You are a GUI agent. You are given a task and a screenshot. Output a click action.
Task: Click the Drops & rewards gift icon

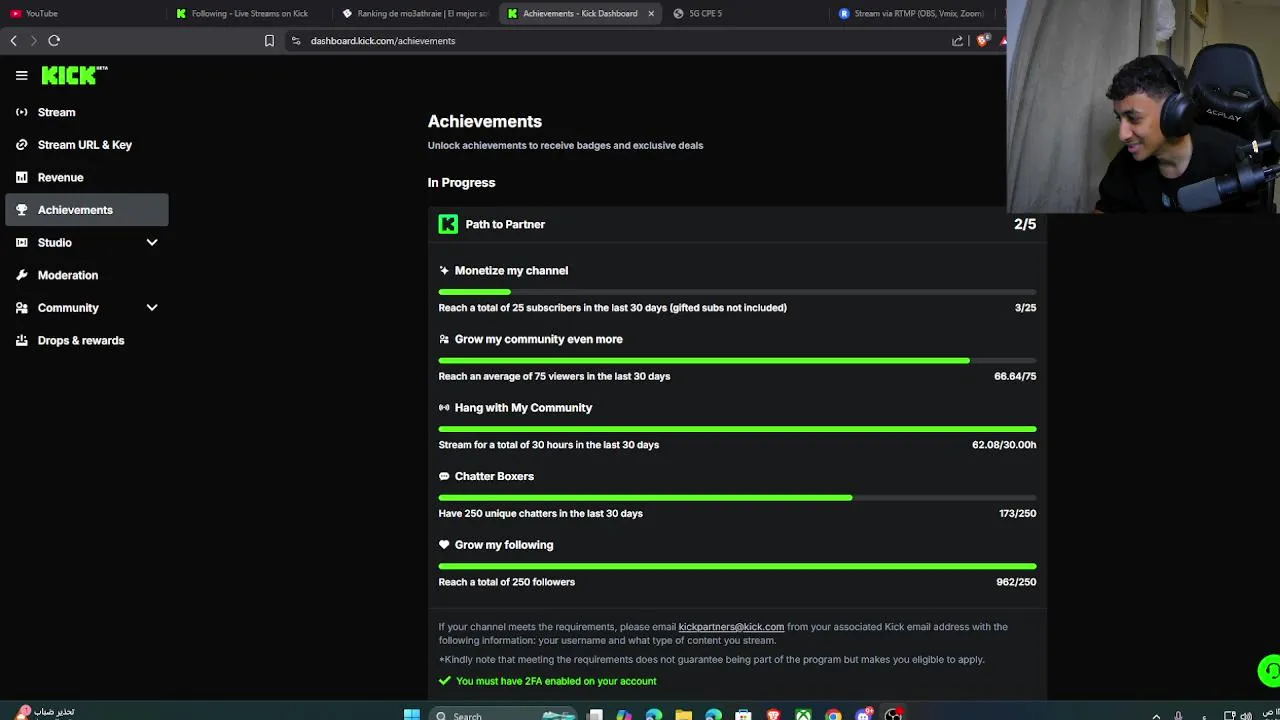21,340
